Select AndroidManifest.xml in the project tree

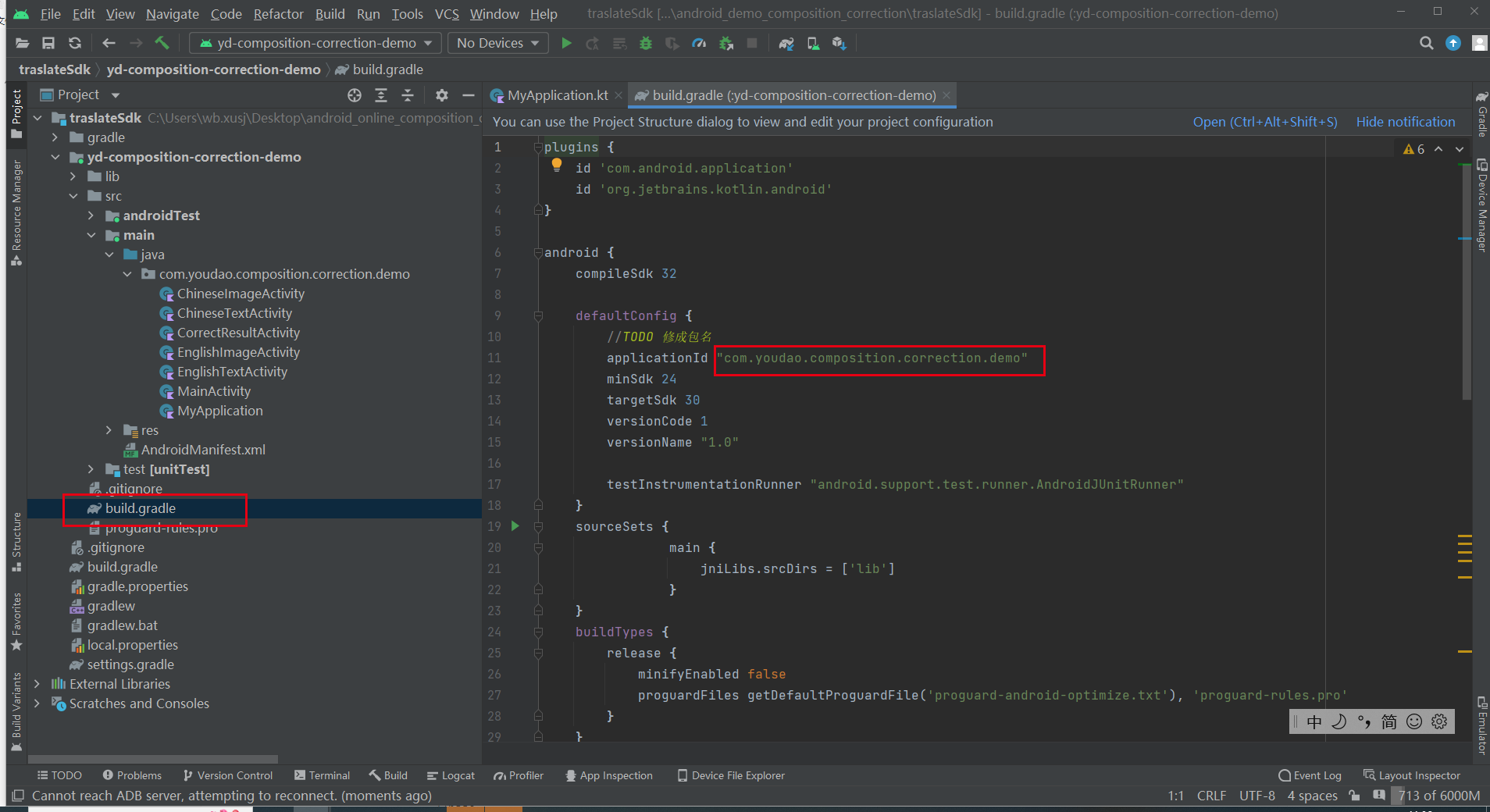pos(203,450)
